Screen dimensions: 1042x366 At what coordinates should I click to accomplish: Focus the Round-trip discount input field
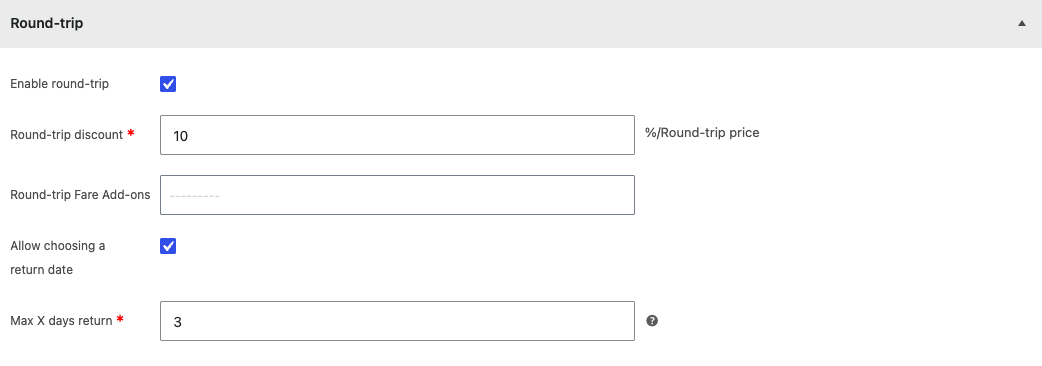397,136
